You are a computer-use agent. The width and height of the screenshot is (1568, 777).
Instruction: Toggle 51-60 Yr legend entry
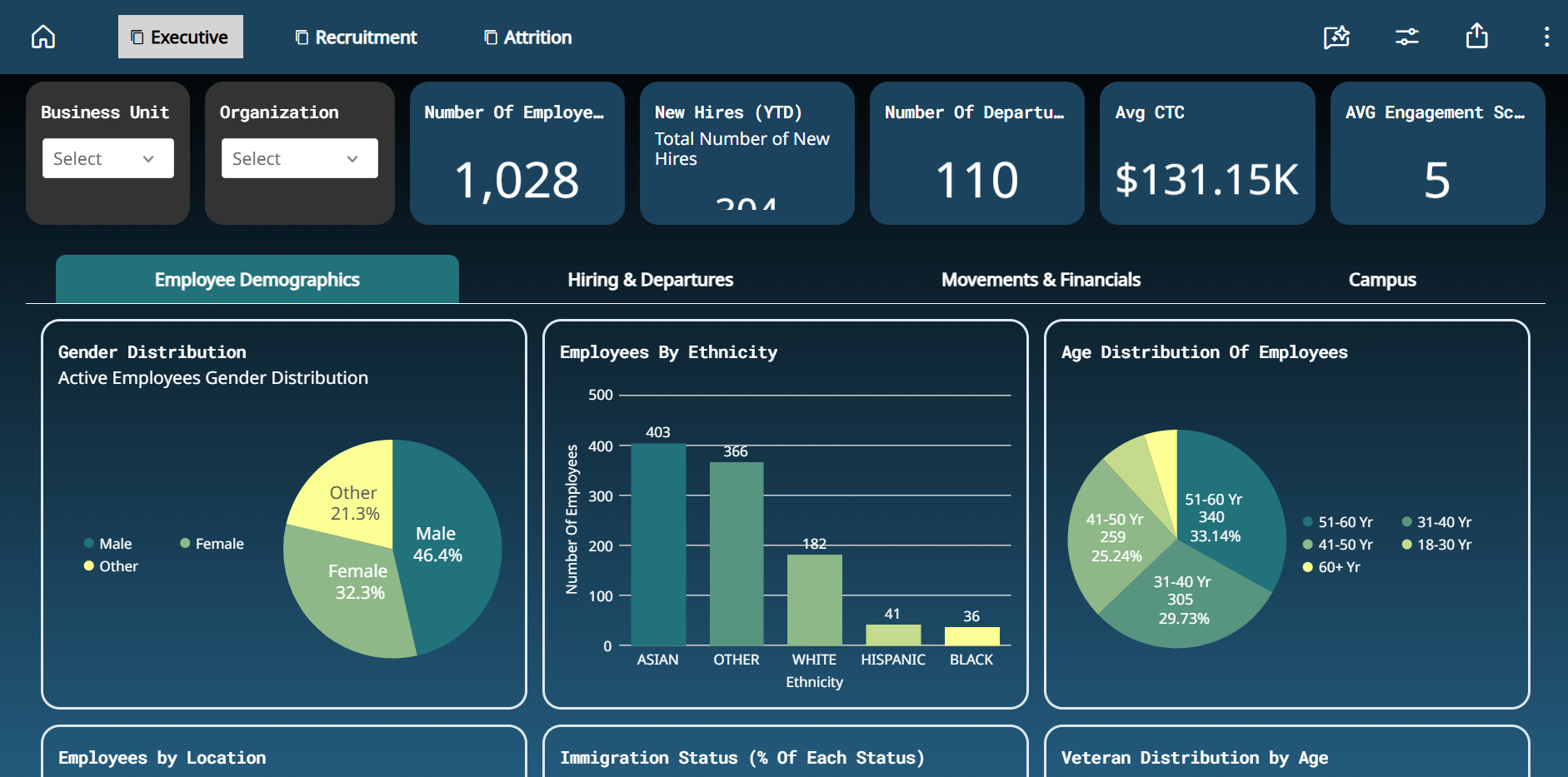(x=1338, y=521)
